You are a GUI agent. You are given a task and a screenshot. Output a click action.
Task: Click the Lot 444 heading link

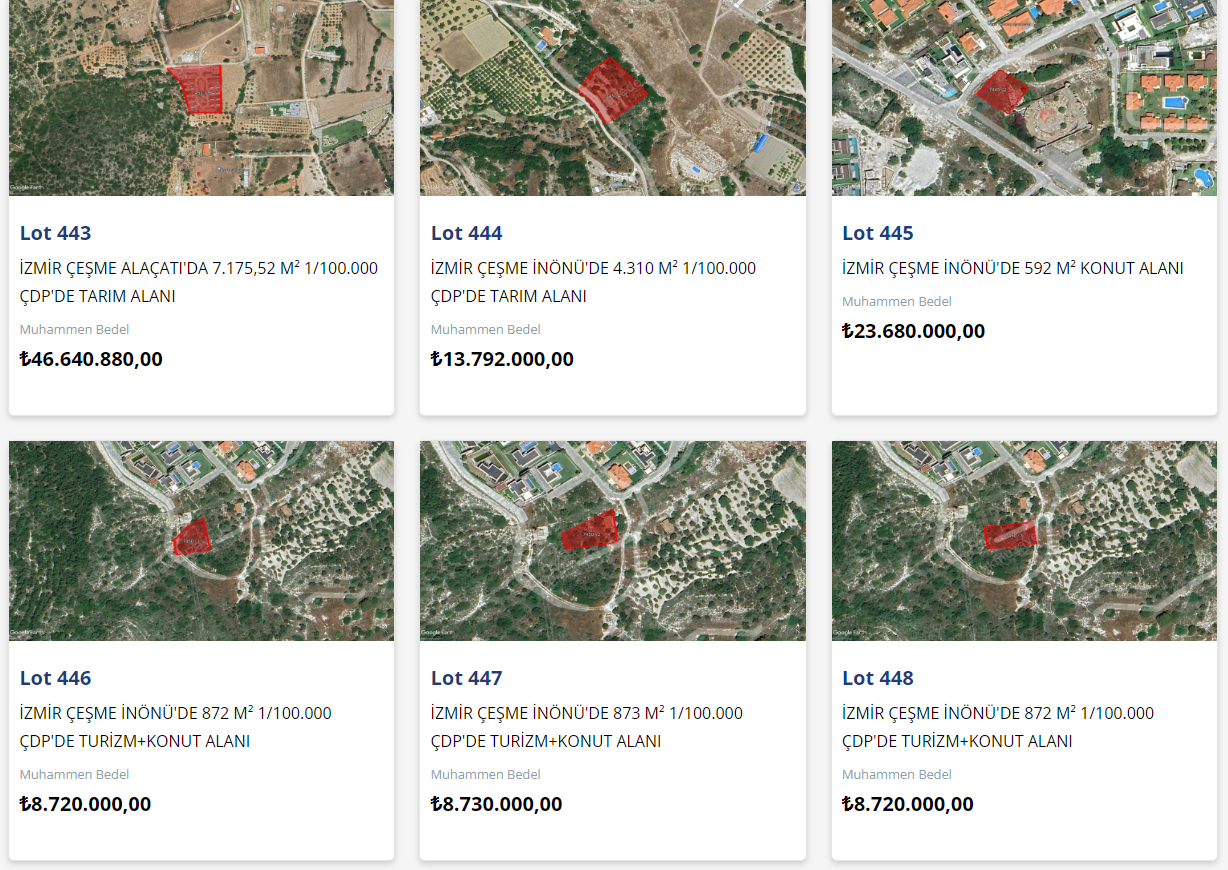(466, 233)
